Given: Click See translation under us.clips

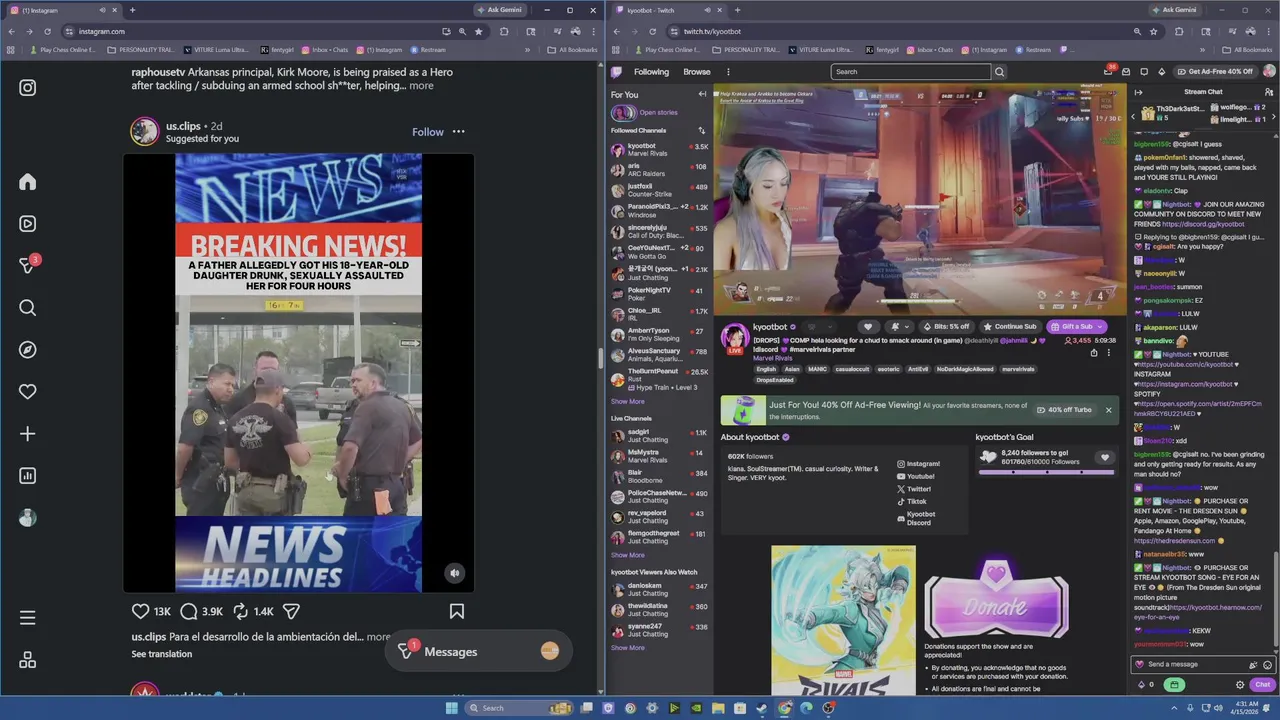Looking at the screenshot, I should [161, 654].
